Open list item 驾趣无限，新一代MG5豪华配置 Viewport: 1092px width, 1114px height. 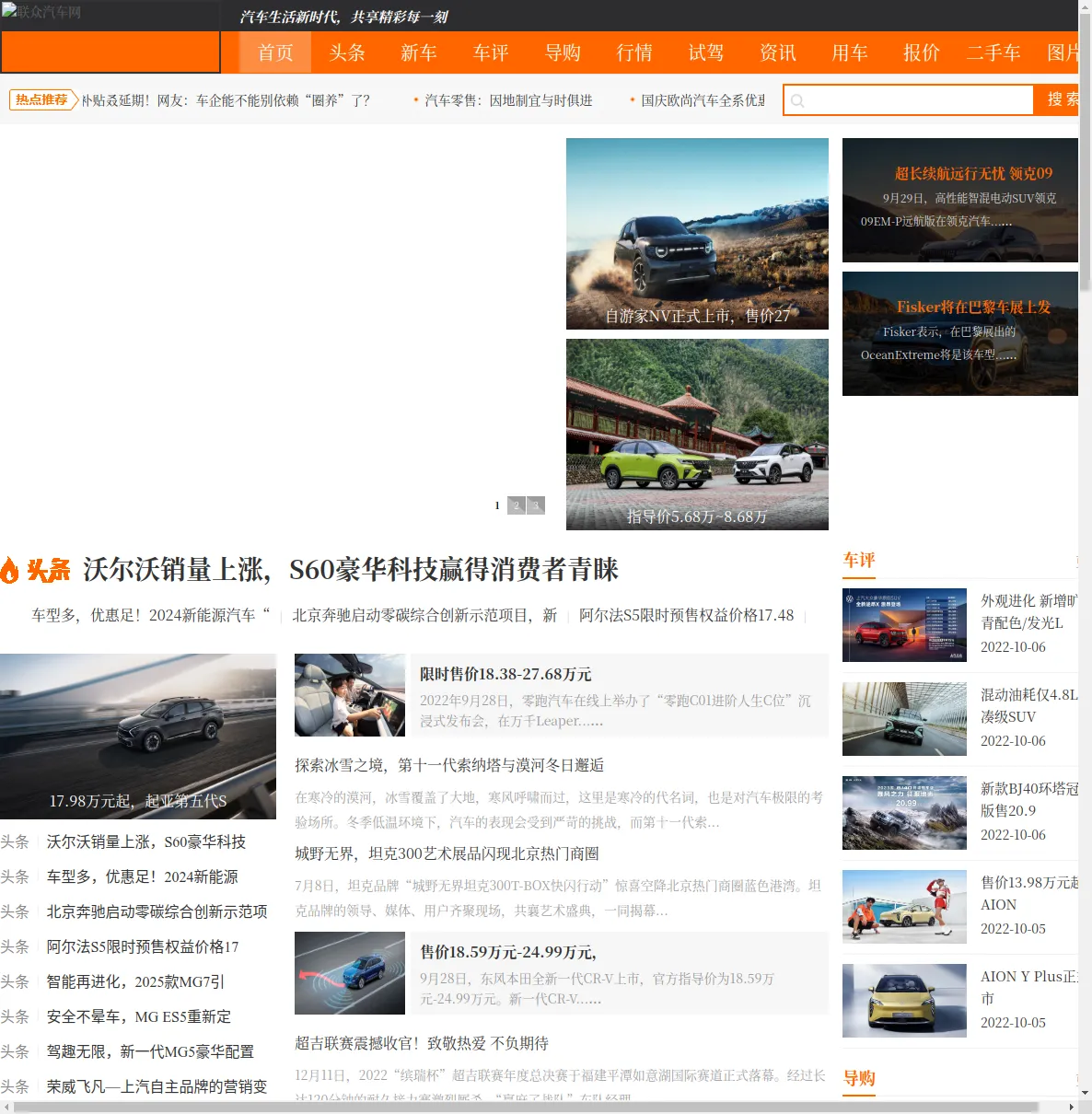click(x=150, y=1051)
